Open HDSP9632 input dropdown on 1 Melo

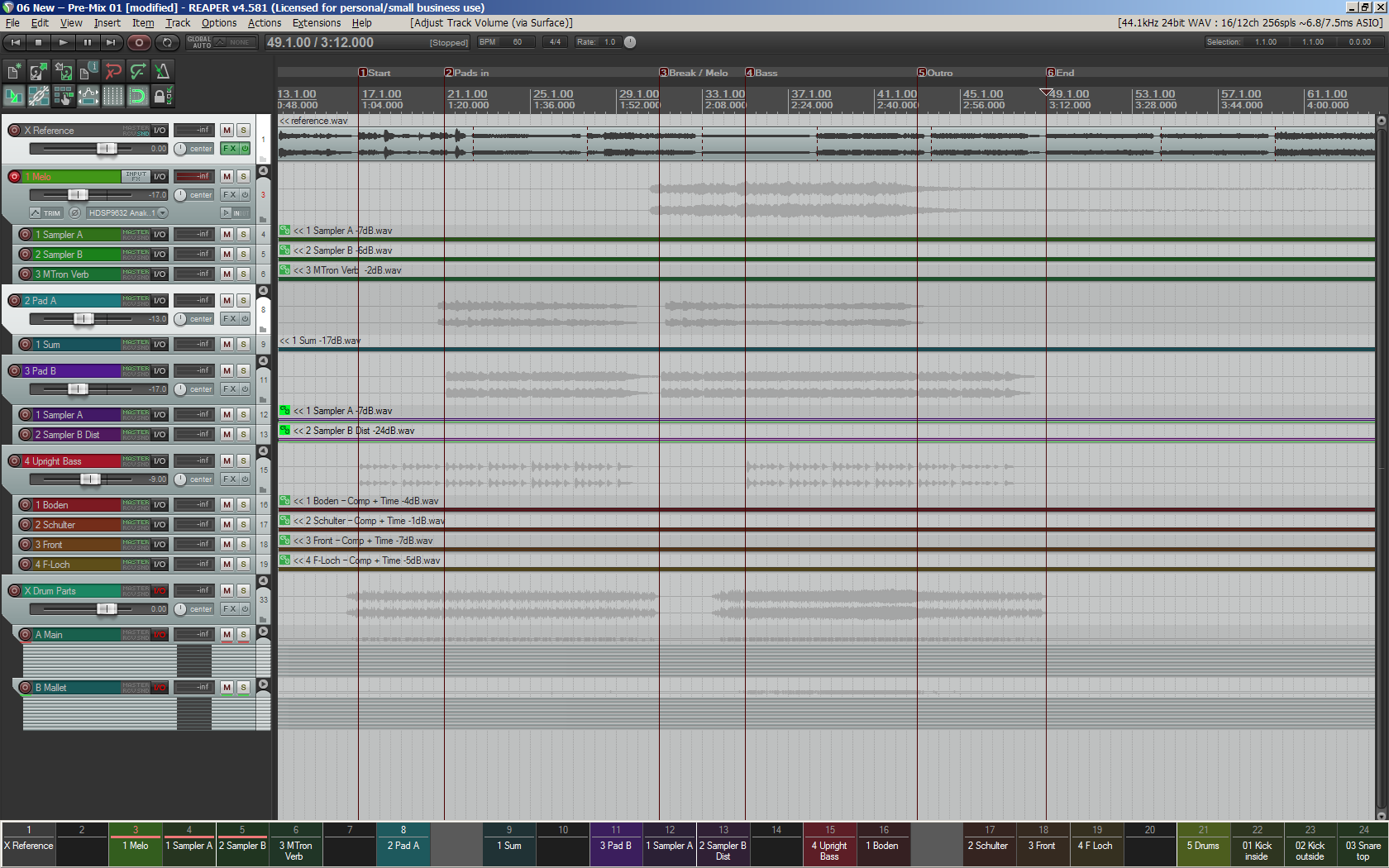point(127,212)
